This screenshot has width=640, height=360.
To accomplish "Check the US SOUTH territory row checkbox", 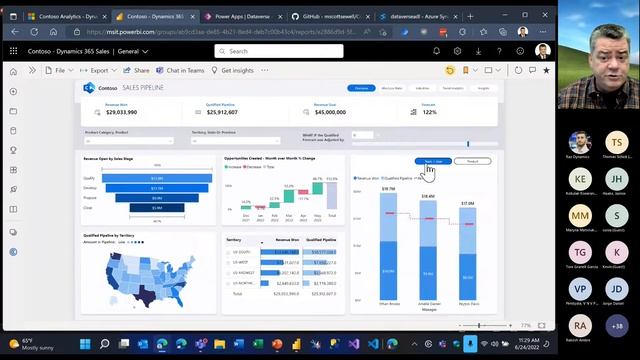I will coord(228,252).
